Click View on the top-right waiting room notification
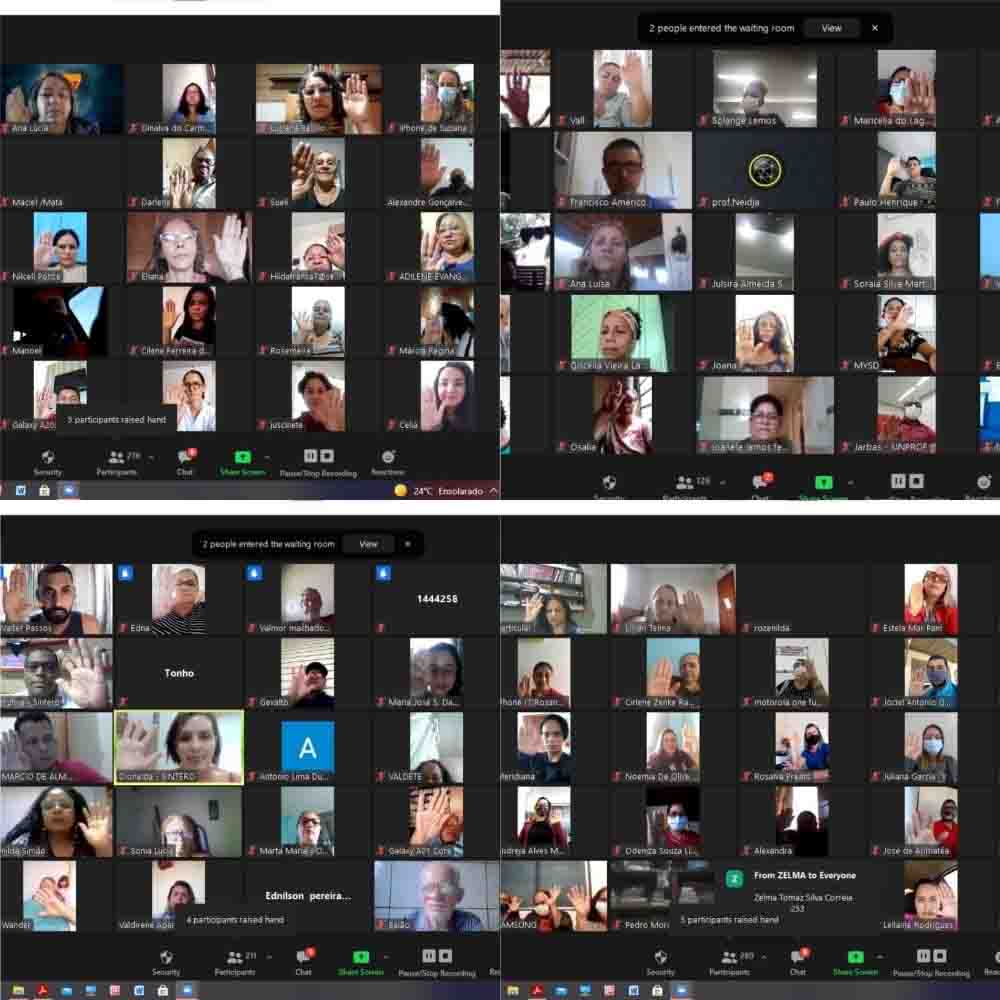1000x1000 pixels. [831, 28]
